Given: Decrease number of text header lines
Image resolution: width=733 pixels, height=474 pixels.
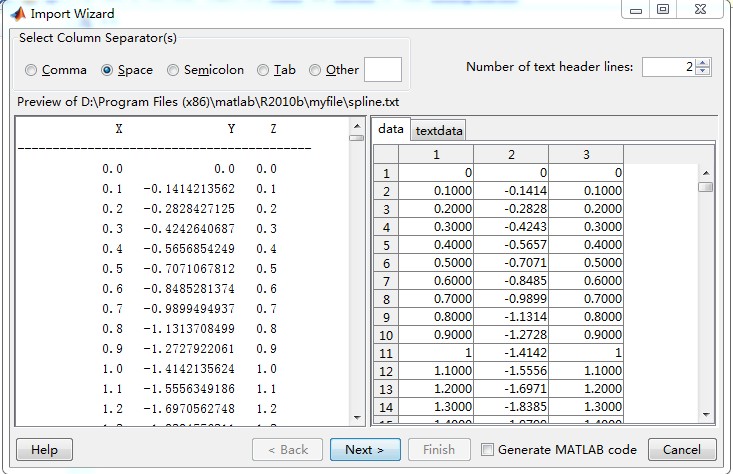Looking at the screenshot, I should (703, 72).
